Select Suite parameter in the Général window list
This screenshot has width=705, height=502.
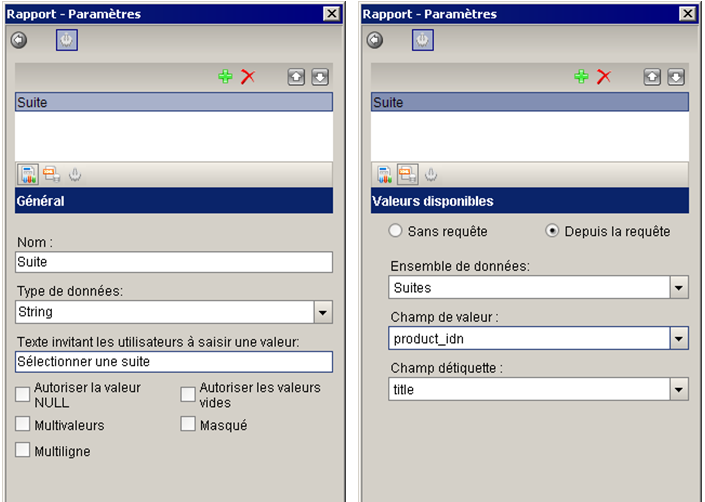point(174,102)
